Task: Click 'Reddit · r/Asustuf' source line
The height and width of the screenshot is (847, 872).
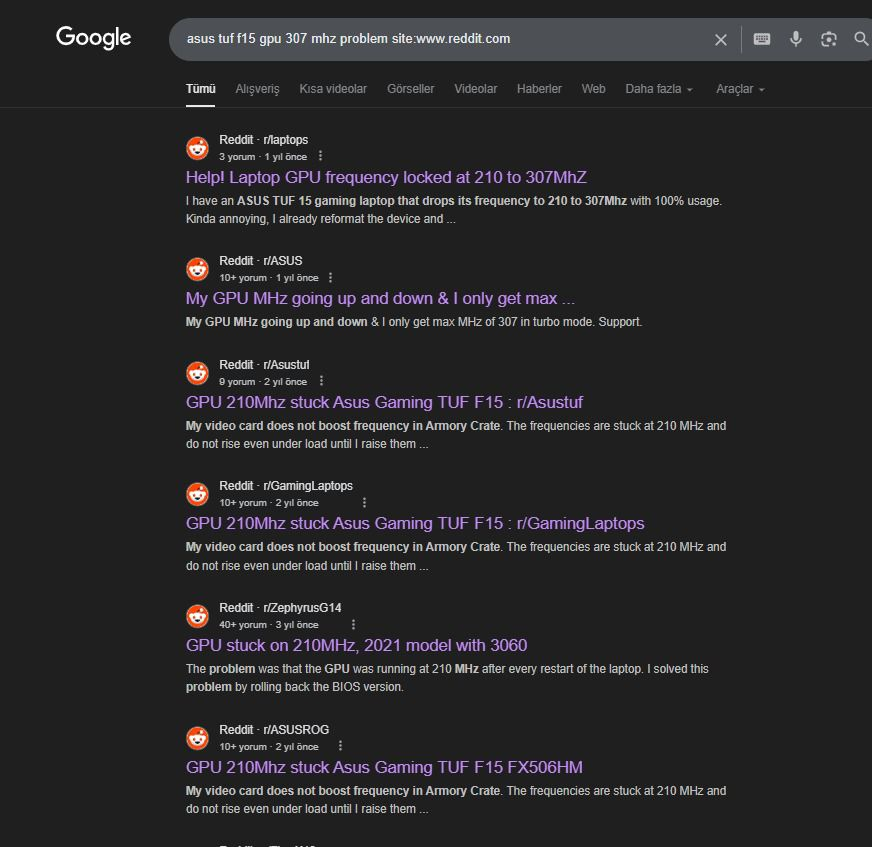Action: click(x=264, y=365)
